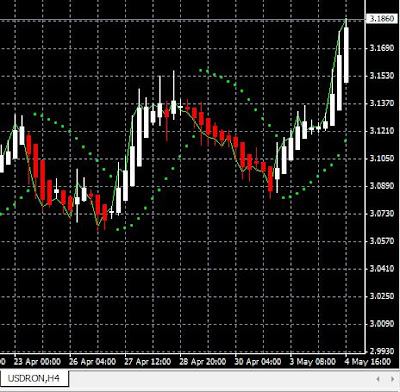The width and height of the screenshot is (400, 392).
Task: Click the 30 Apr 04:00 time label
Action: pyautogui.click(x=258, y=362)
